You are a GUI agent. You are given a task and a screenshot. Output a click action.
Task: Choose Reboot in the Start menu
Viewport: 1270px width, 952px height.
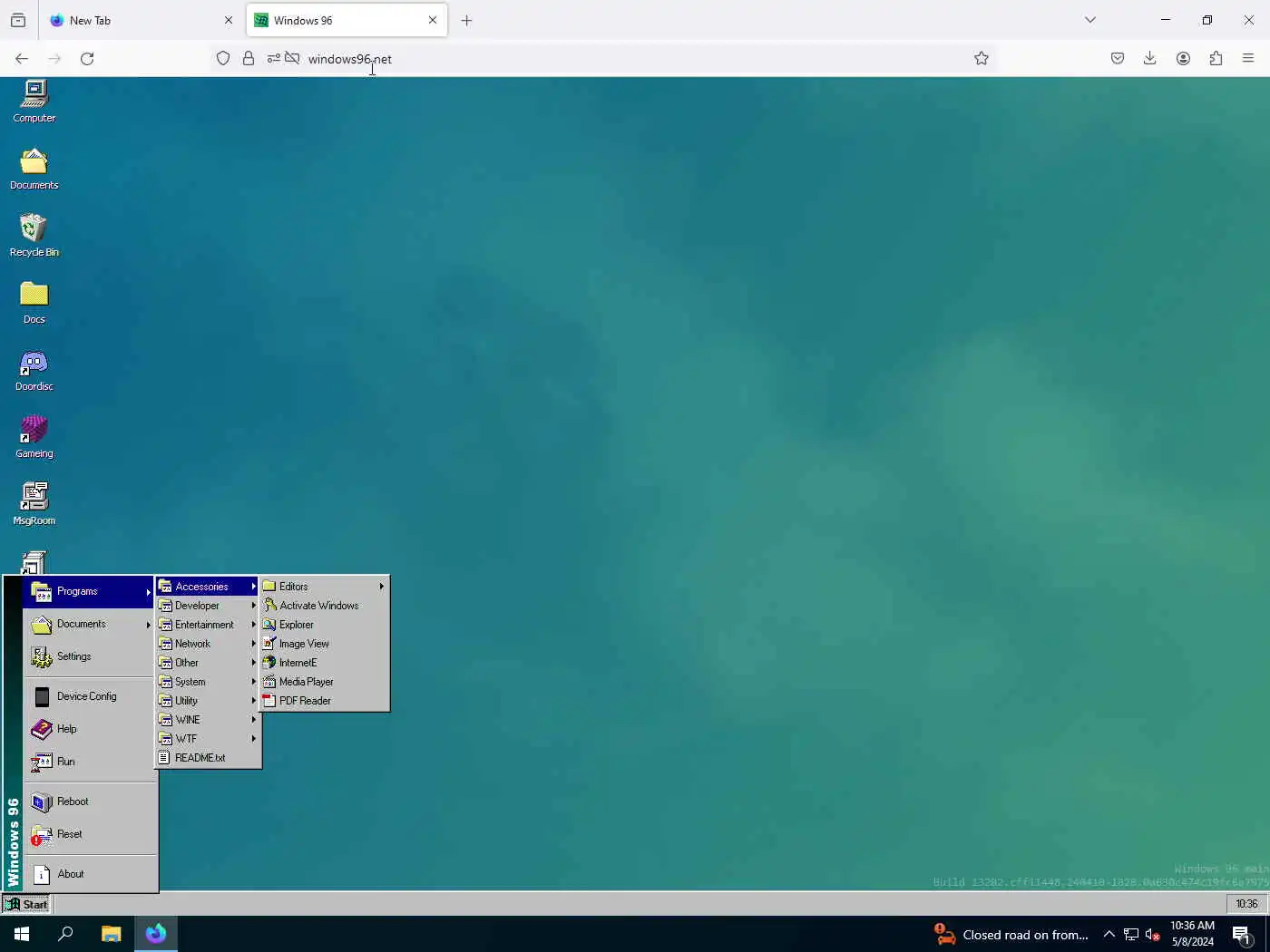tap(89, 801)
